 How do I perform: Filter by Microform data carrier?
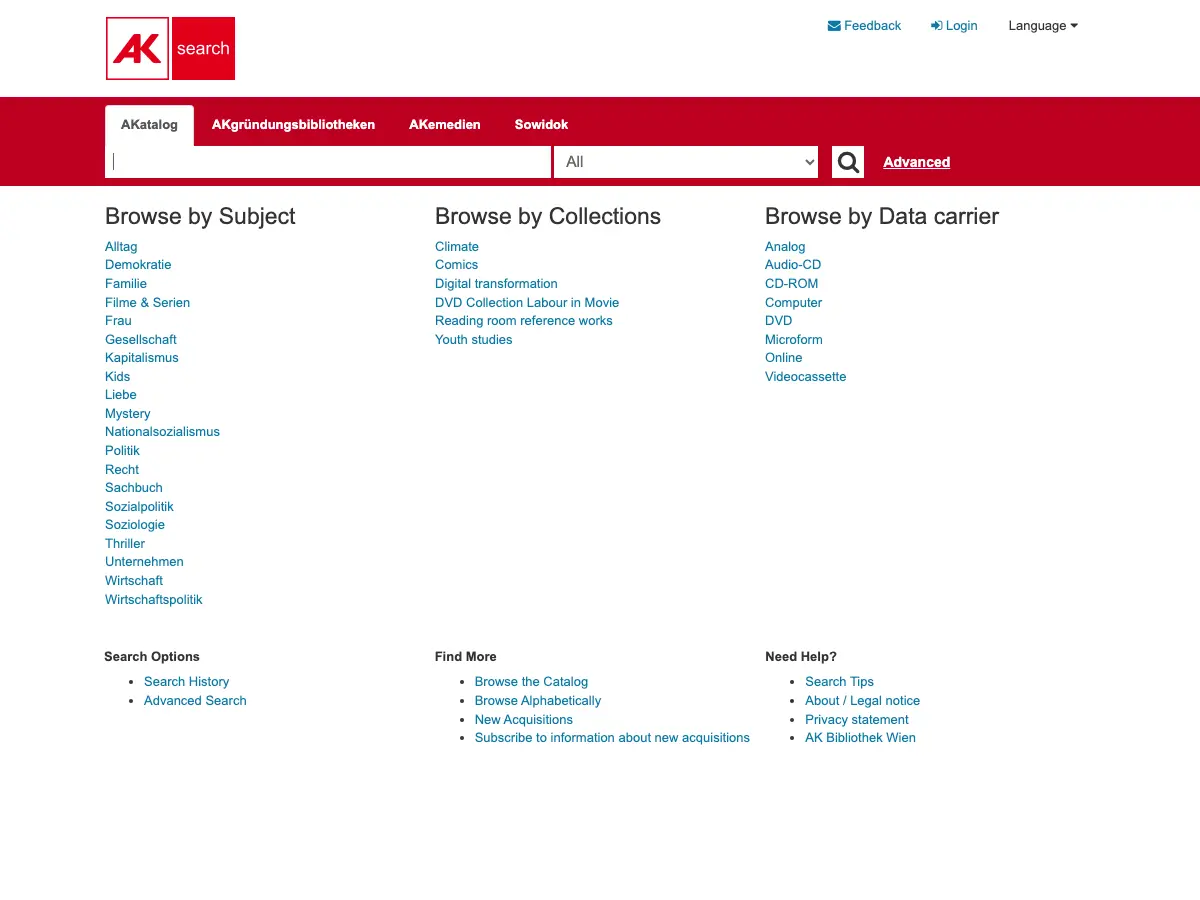[x=793, y=340]
